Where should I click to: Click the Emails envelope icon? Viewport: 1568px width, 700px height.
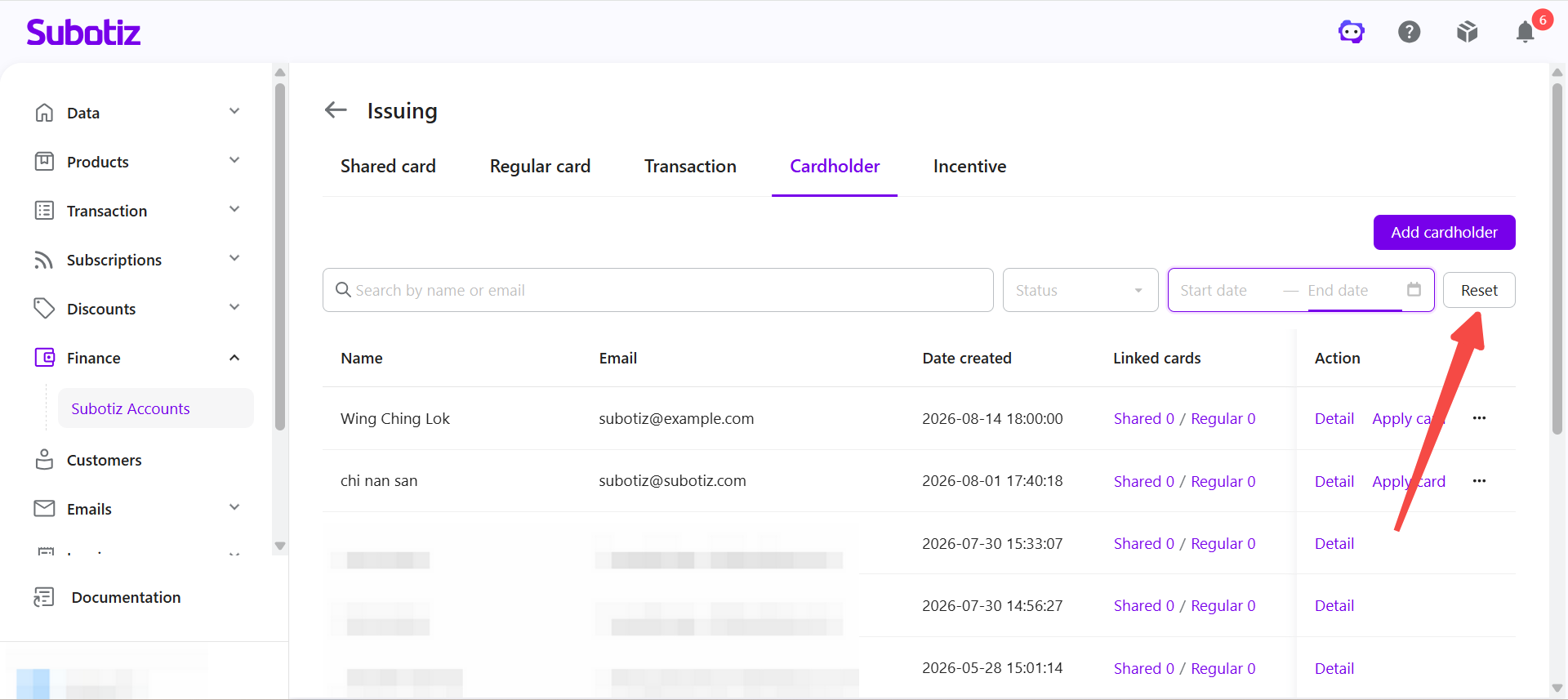[44, 509]
